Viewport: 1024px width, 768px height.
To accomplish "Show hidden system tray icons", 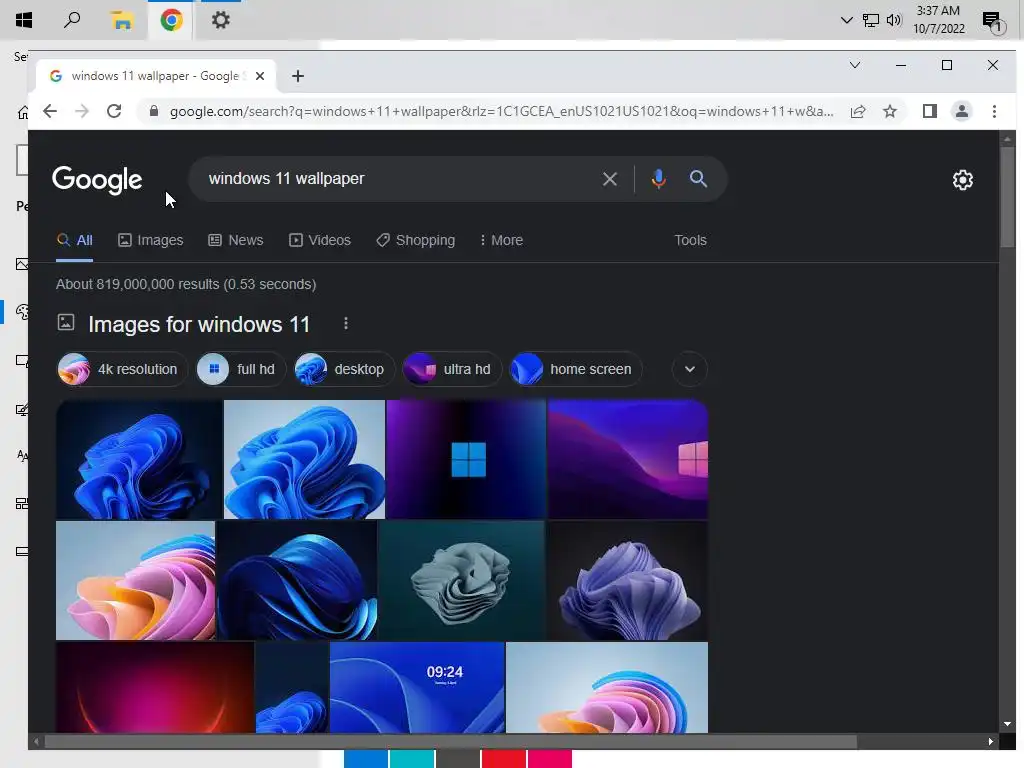I will (x=846, y=20).
